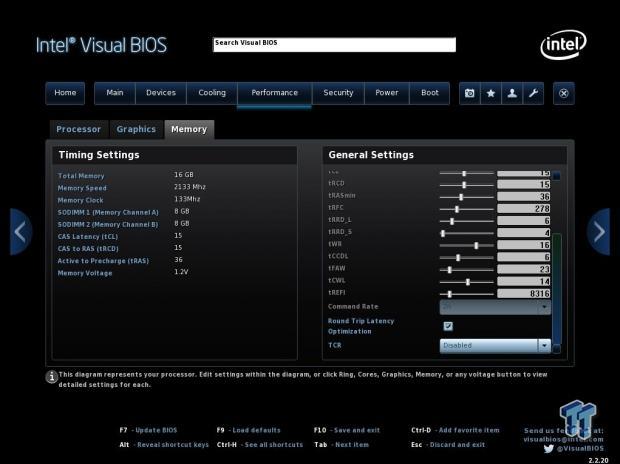Adjust the tRRD_S slider
The image size is (620, 464).
point(467,233)
